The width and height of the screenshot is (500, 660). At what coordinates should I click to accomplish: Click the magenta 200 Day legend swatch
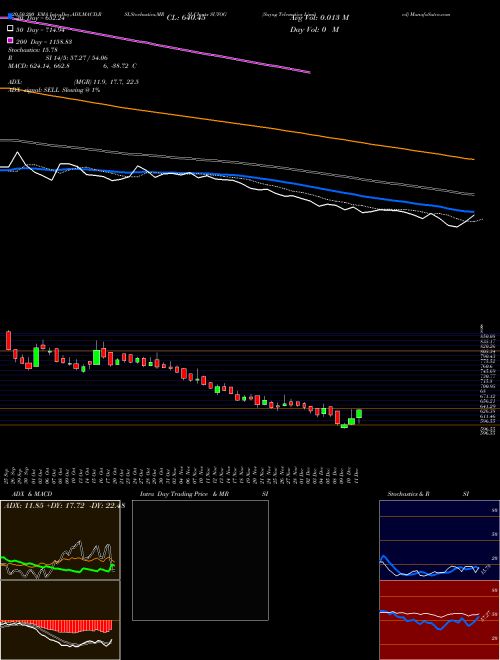(10, 41)
